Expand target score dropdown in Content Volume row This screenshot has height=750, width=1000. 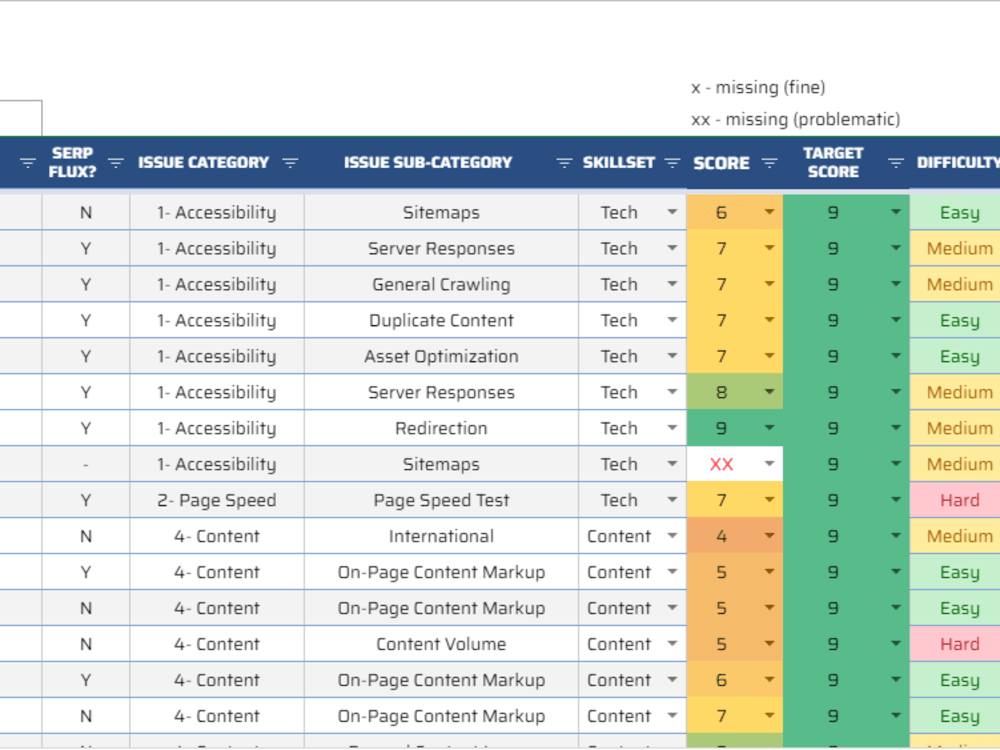(896, 643)
